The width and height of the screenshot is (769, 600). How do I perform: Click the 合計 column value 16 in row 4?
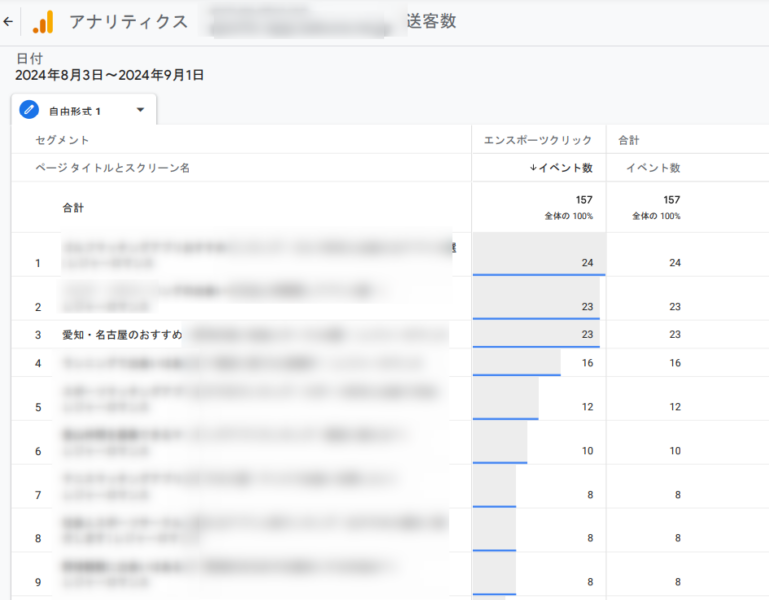[675, 363]
